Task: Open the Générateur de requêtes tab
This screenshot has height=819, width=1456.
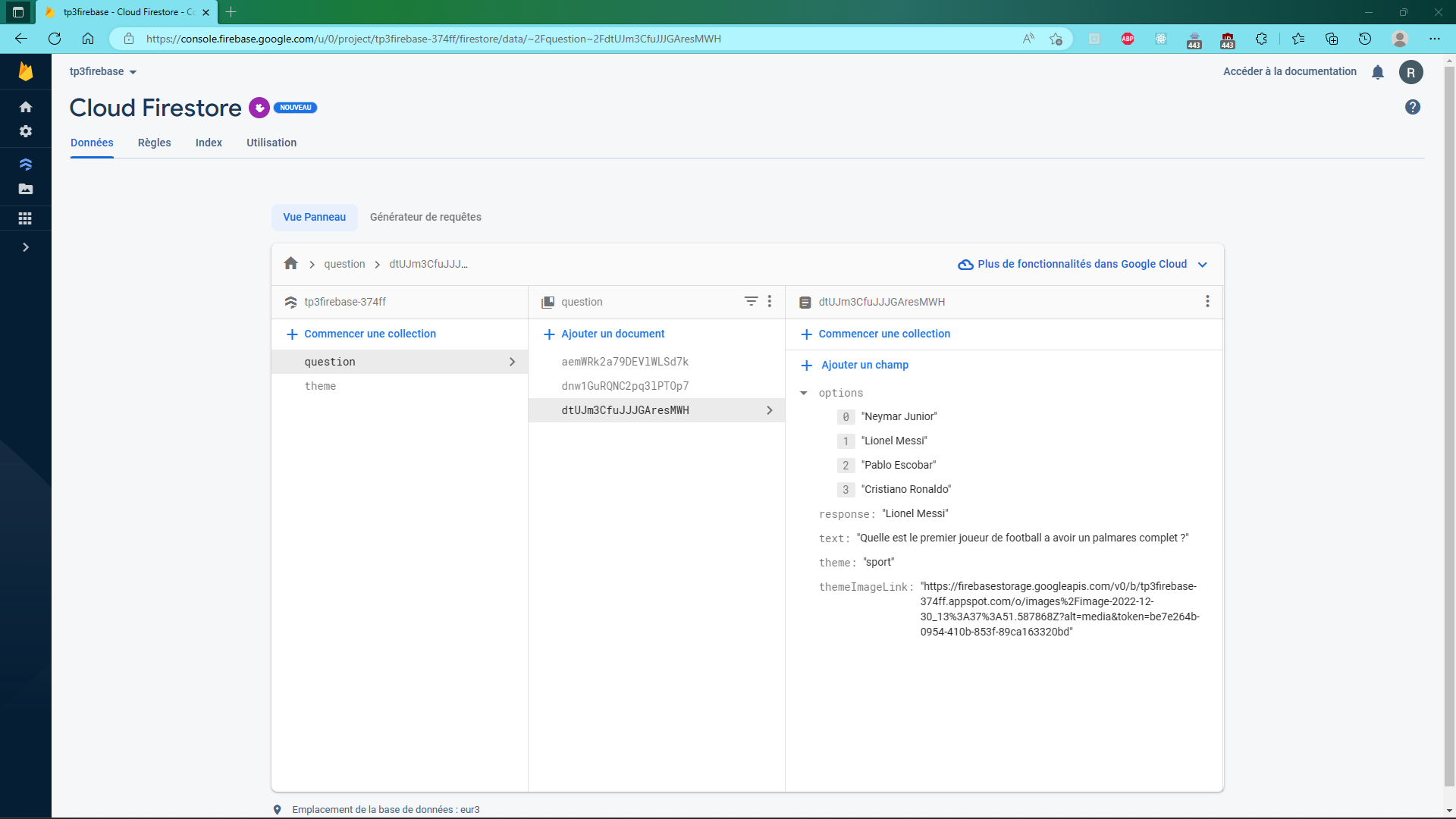Action: click(425, 217)
